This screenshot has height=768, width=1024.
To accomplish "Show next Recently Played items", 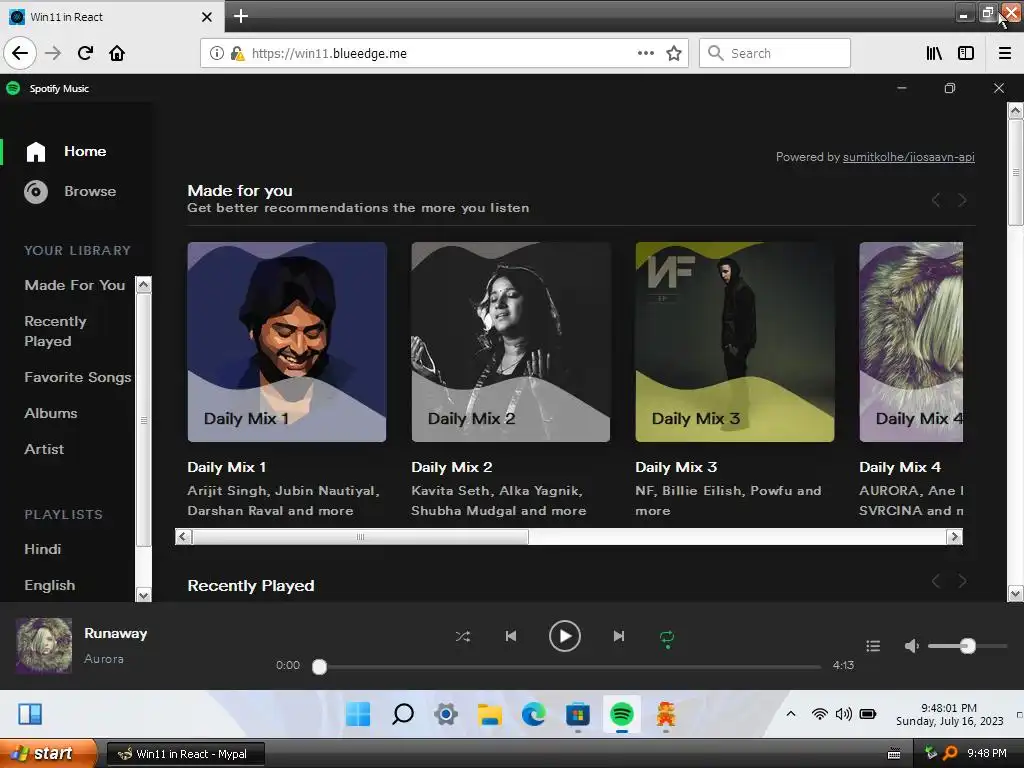I will click(x=962, y=581).
